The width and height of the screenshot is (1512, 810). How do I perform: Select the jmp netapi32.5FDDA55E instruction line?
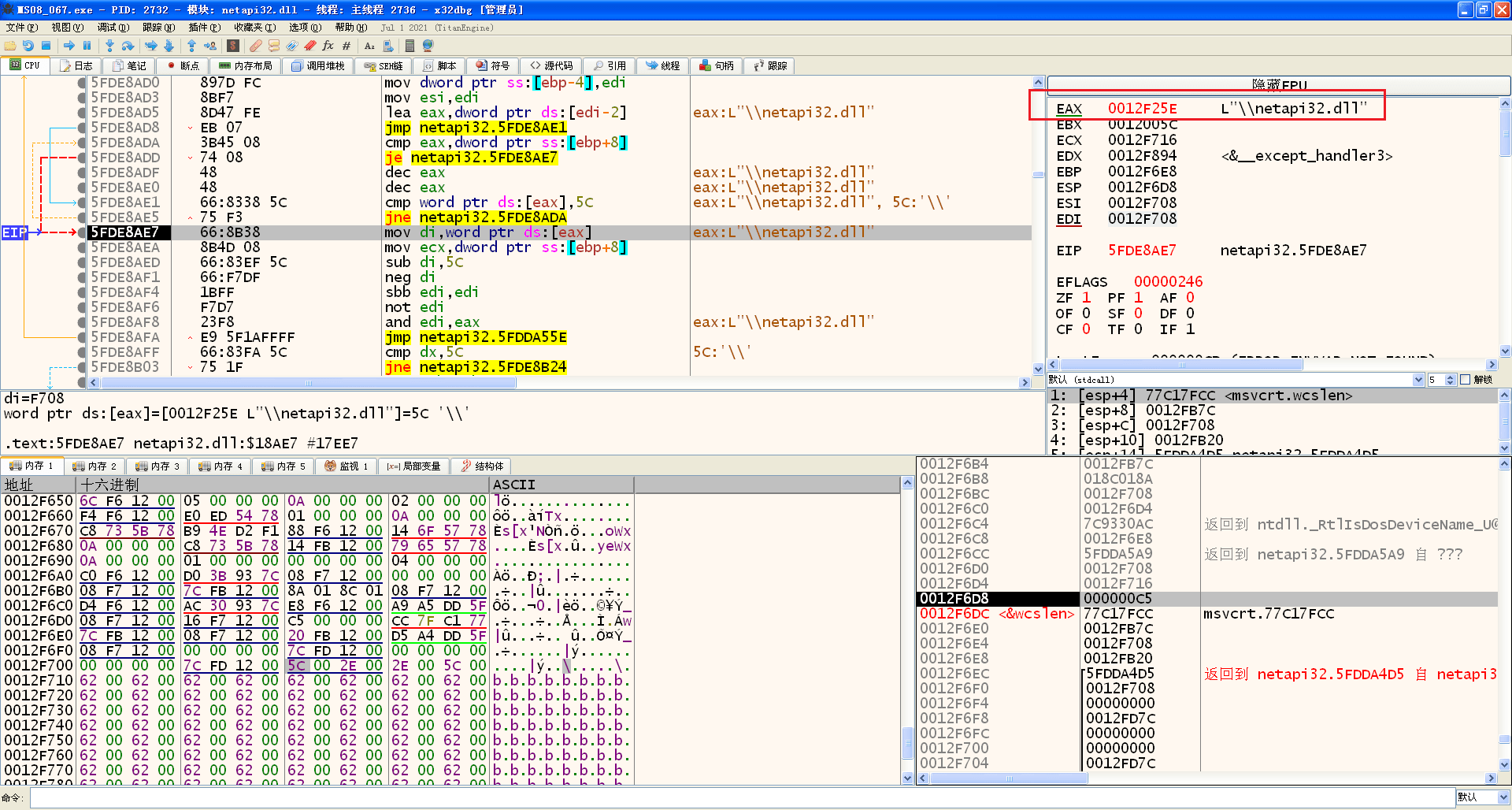476,337
